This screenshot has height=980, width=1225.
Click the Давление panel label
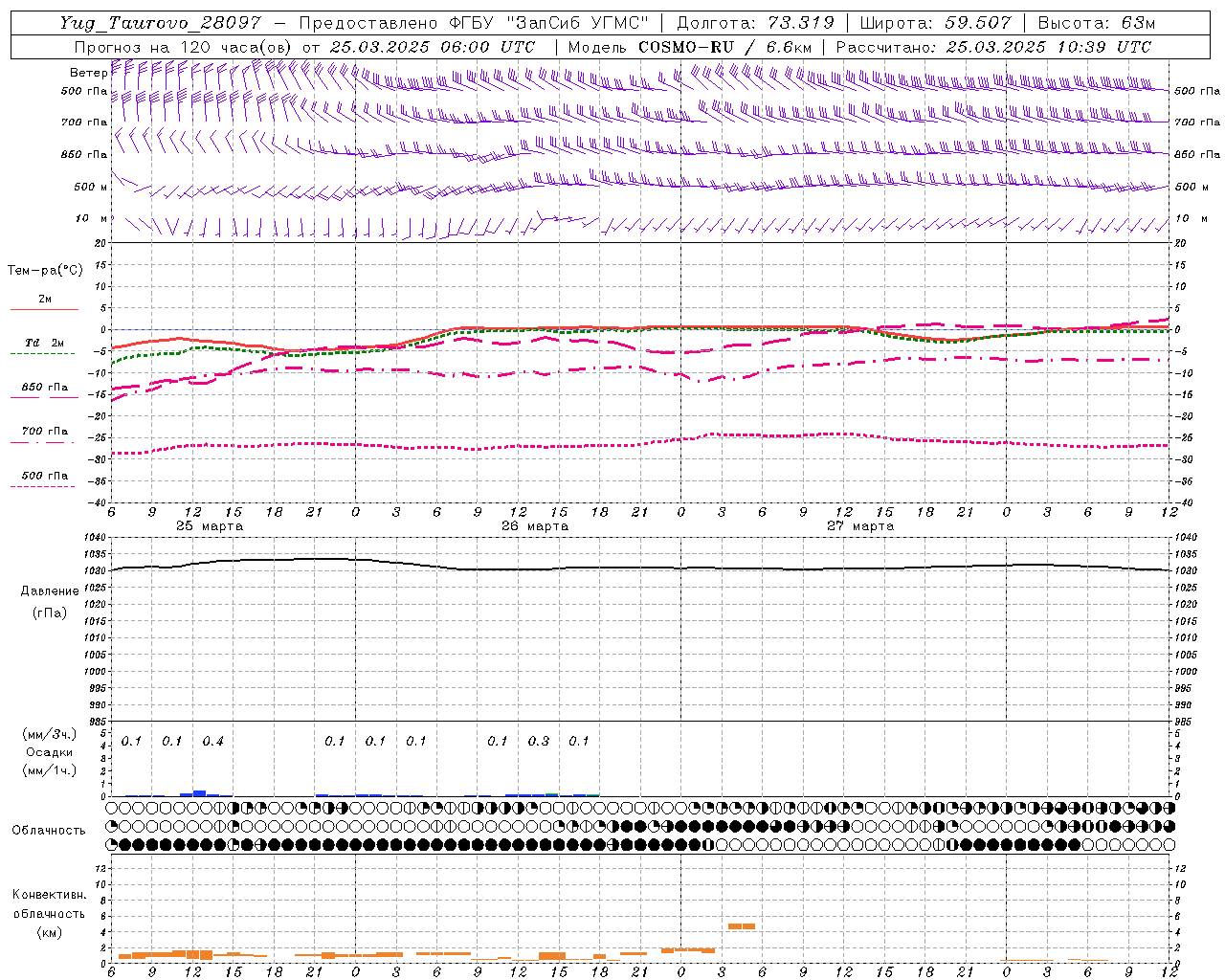click(x=50, y=591)
